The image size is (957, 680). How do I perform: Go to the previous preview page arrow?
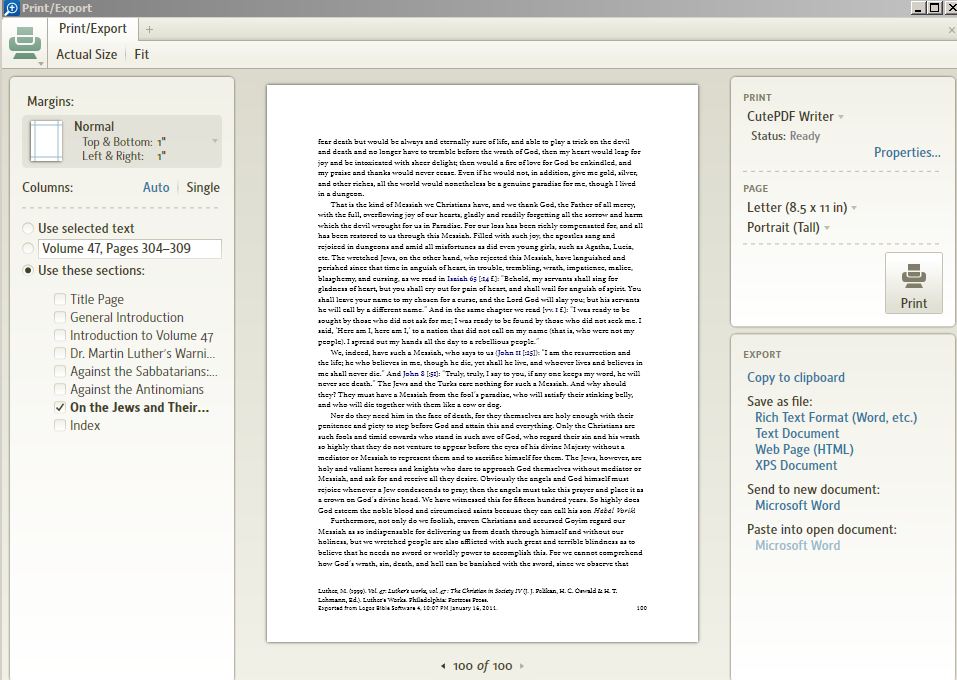tap(443, 666)
